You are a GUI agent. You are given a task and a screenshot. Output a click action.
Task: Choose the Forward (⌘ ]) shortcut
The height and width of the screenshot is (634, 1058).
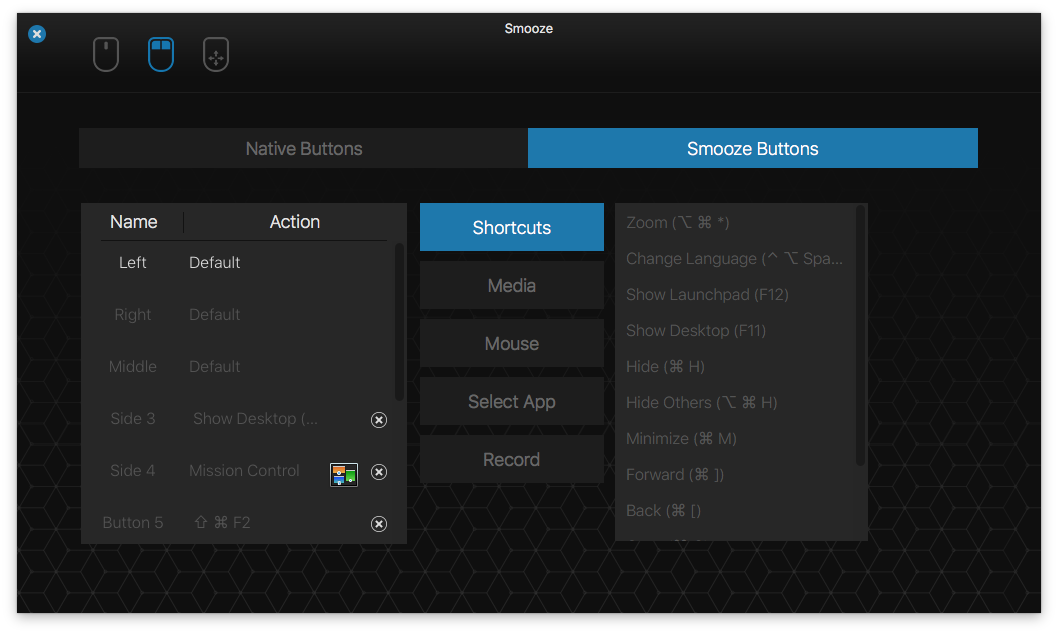(675, 474)
